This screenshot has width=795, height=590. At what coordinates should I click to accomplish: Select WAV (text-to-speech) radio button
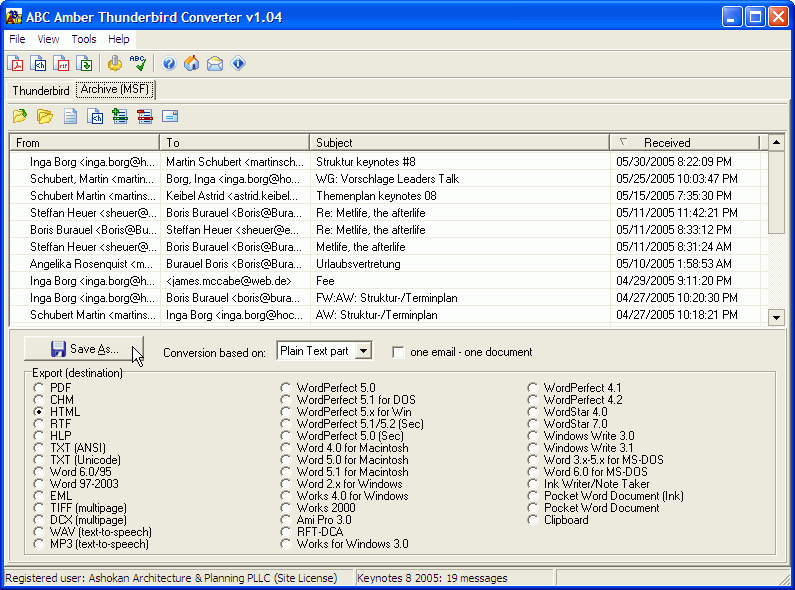[x=39, y=532]
